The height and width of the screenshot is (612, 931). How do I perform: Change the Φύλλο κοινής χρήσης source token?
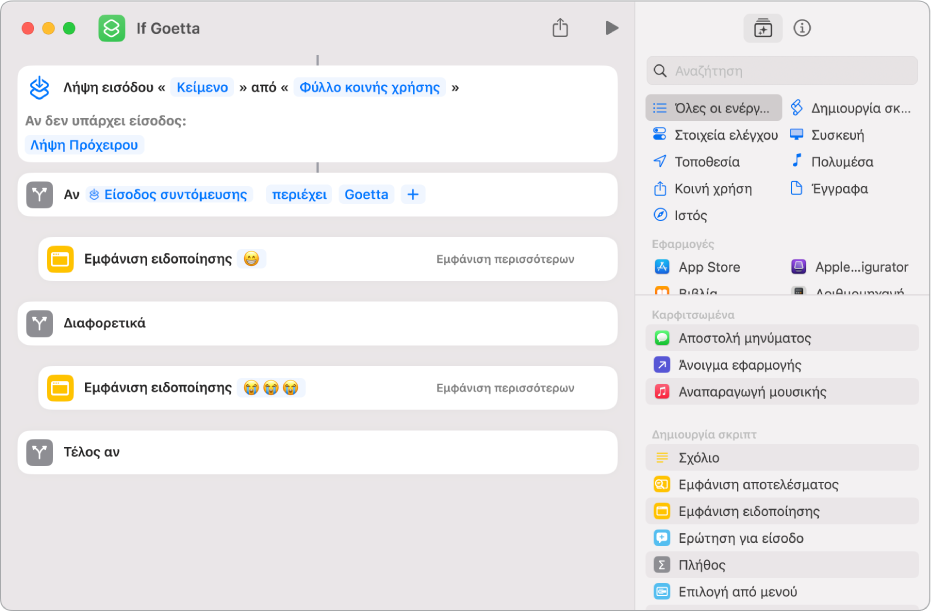pos(369,87)
